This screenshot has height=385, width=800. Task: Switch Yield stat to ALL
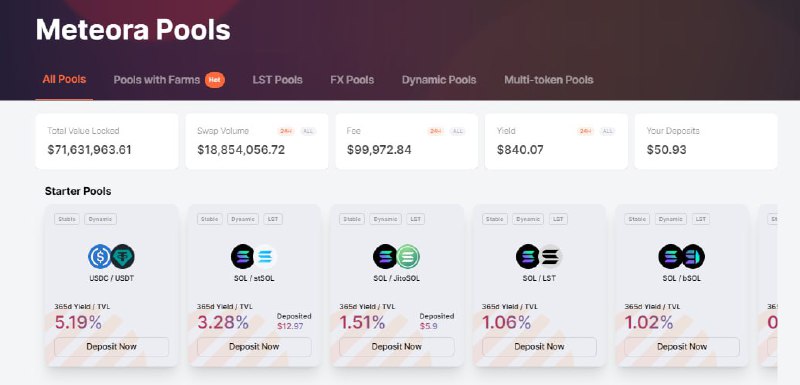coord(607,132)
